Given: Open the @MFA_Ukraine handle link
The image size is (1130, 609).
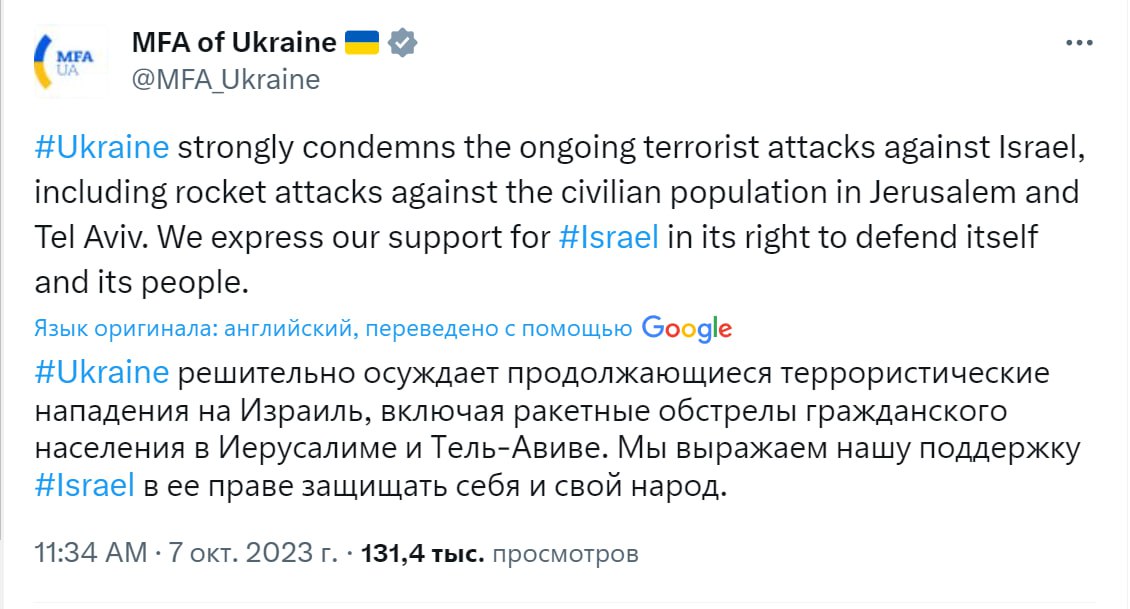Looking at the screenshot, I should tap(226, 80).
